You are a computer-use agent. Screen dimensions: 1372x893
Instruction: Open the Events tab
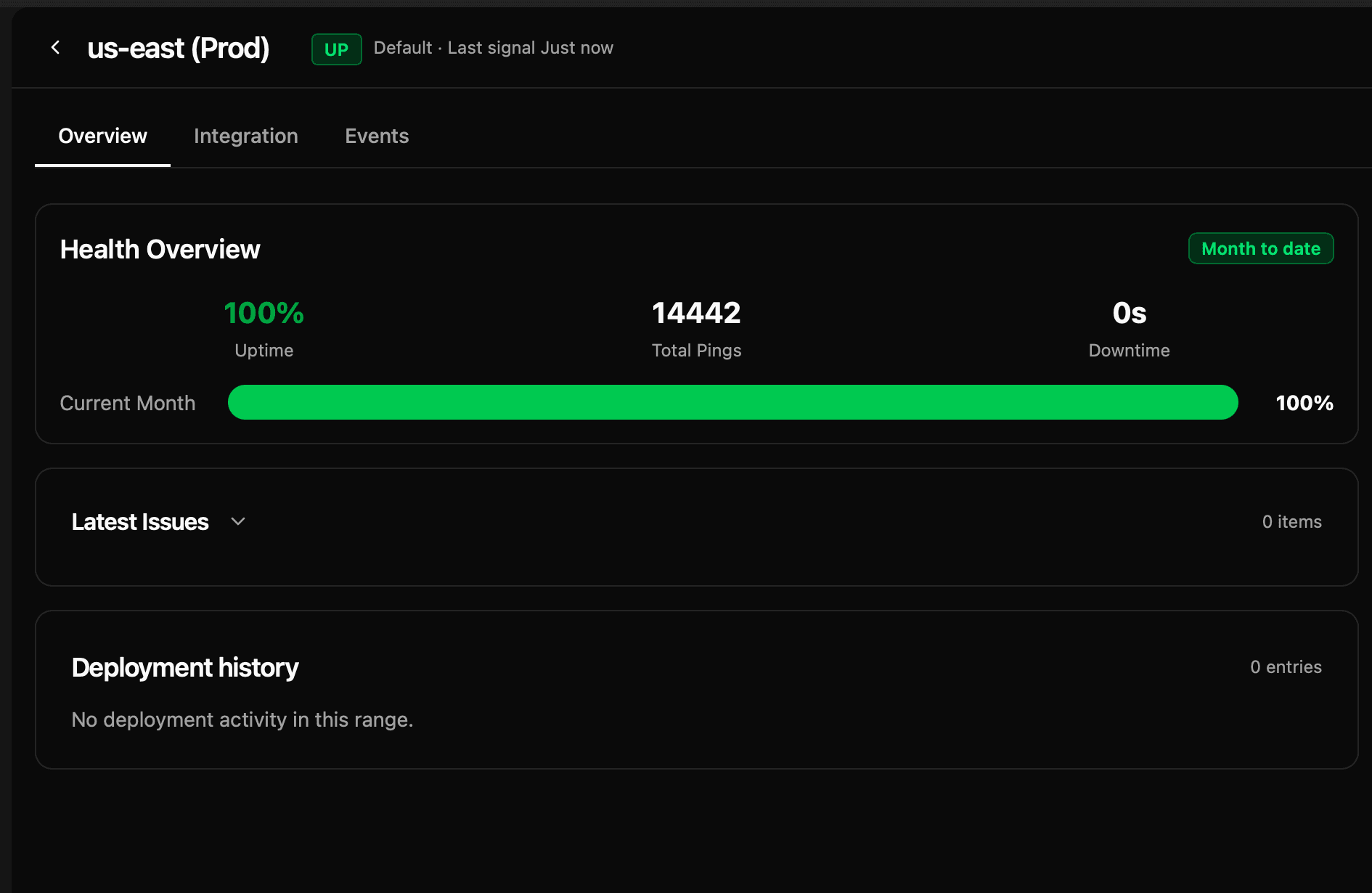[377, 136]
